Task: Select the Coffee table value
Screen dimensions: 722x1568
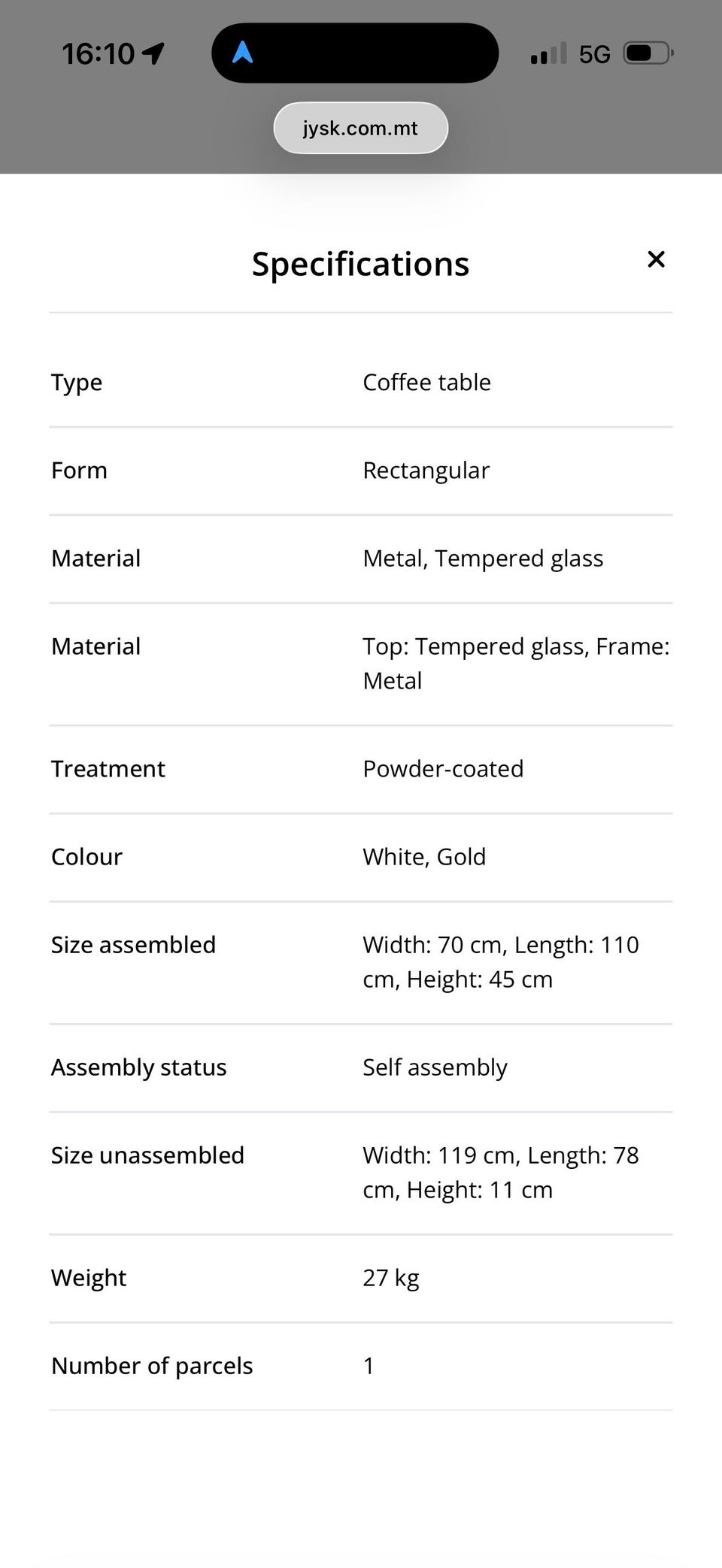Action: click(426, 382)
